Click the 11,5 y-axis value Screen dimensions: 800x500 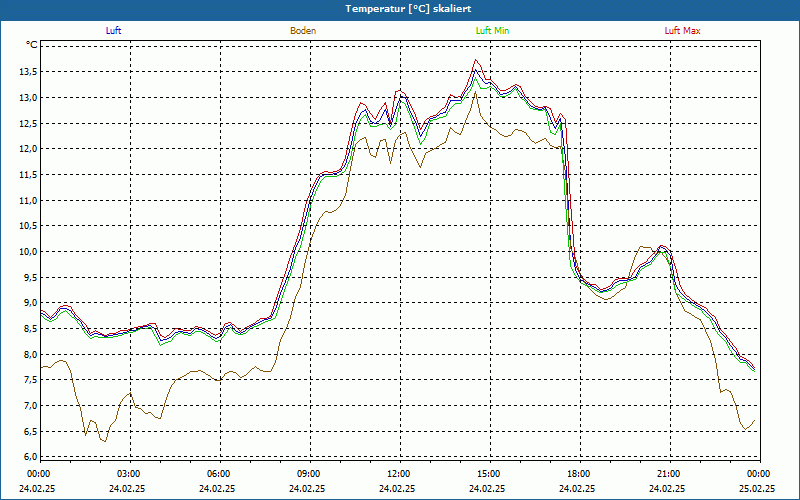tap(29, 175)
